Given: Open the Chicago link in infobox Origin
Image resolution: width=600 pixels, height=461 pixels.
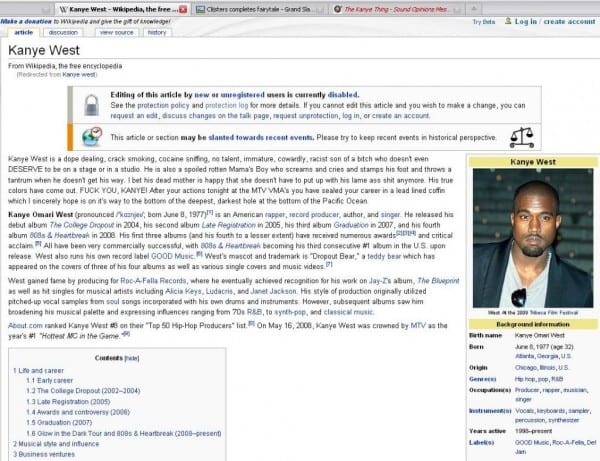Looking at the screenshot, I should 526,367.
